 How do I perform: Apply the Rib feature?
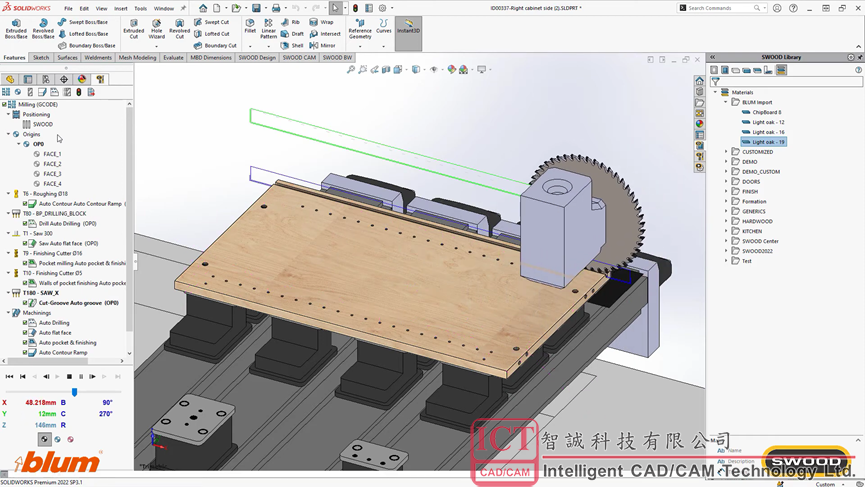pos(290,22)
